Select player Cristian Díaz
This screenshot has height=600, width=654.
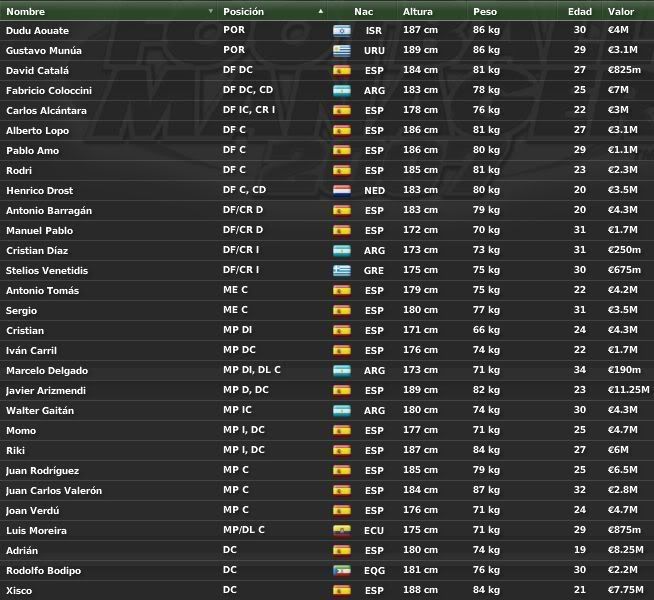[37, 251]
